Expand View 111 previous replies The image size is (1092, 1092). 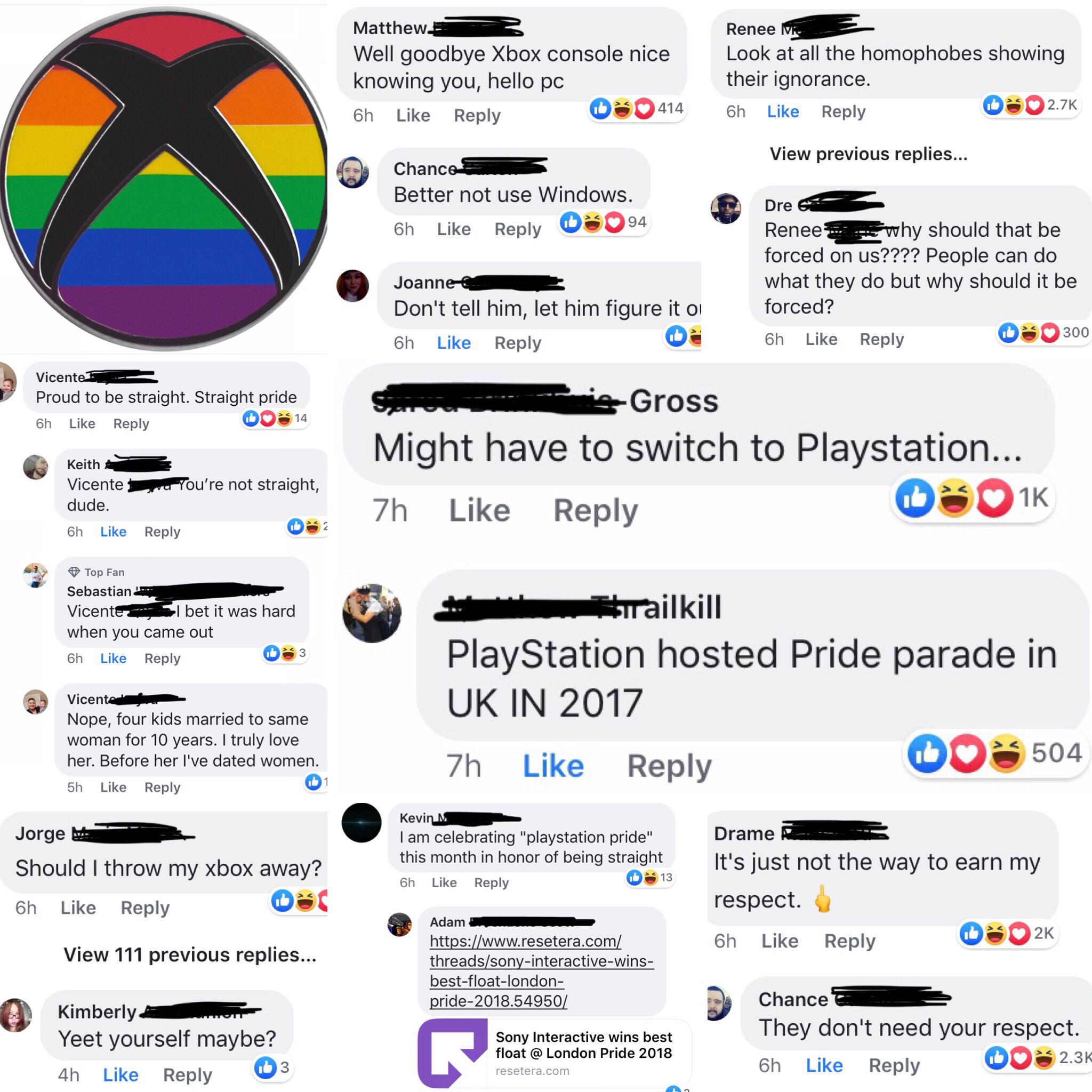190,954
